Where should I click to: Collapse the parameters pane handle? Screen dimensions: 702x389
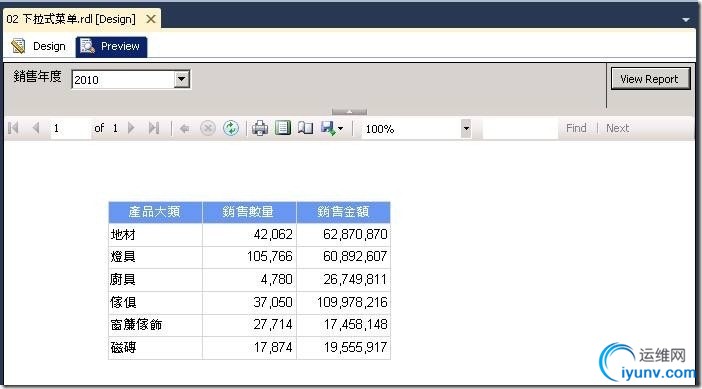point(349,111)
